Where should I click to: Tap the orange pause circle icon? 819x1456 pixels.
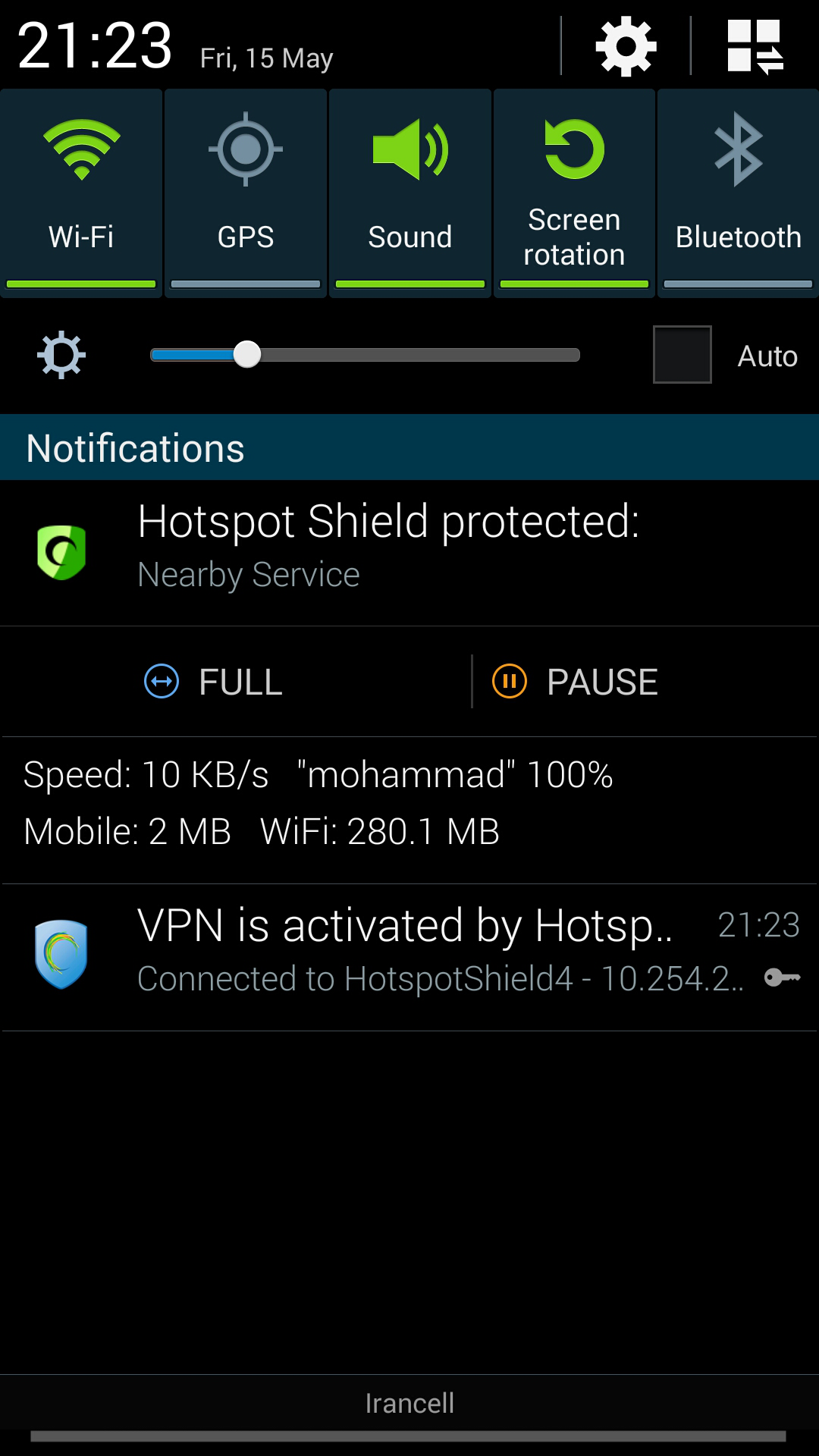tap(510, 681)
